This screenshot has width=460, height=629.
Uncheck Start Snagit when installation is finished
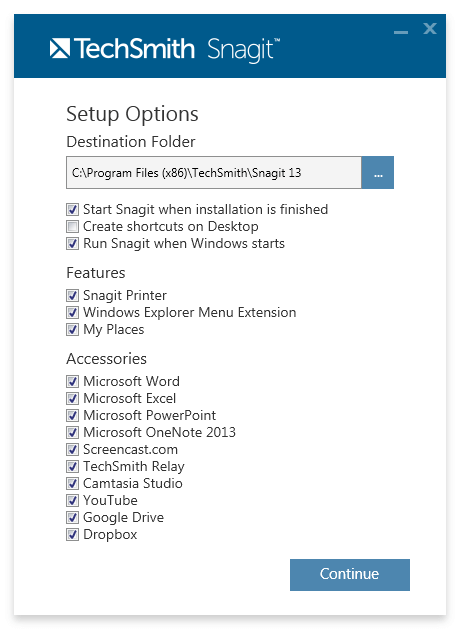pyautogui.click(x=73, y=209)
